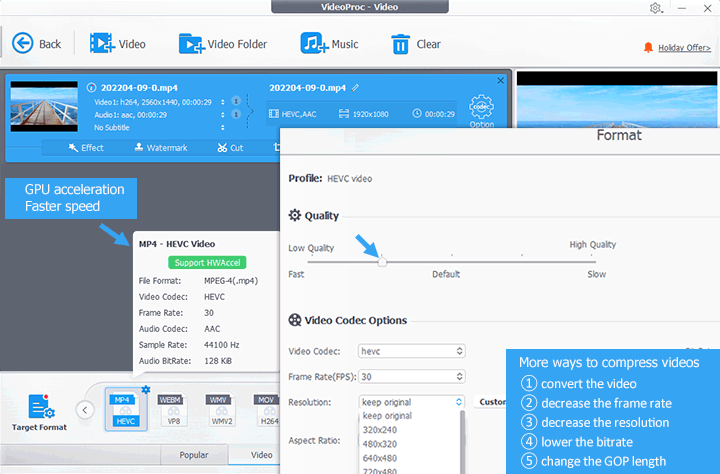Open the settings gear in title bar
The width and height of the screenshot is (720, 474).
655,8
